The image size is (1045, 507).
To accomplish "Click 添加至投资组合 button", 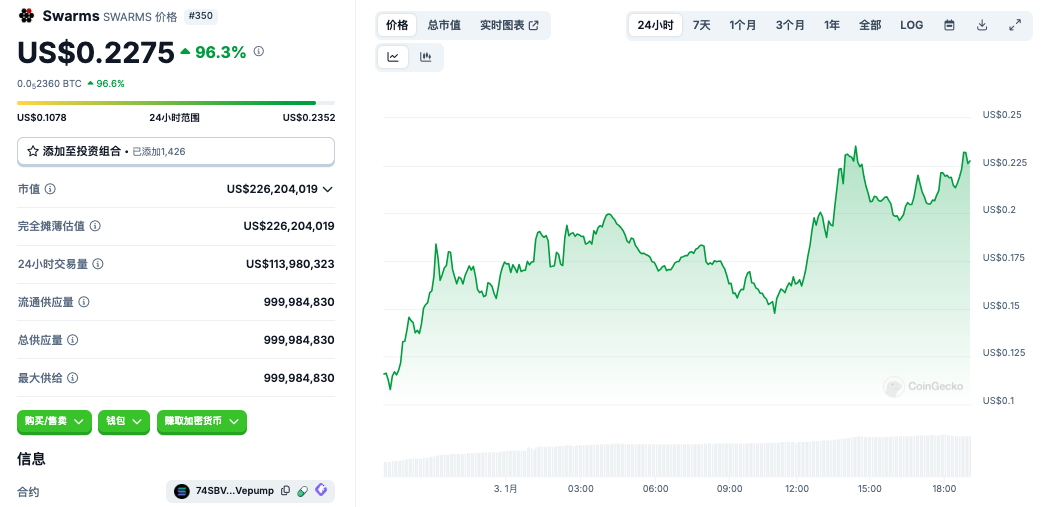I will pos(176,151).
